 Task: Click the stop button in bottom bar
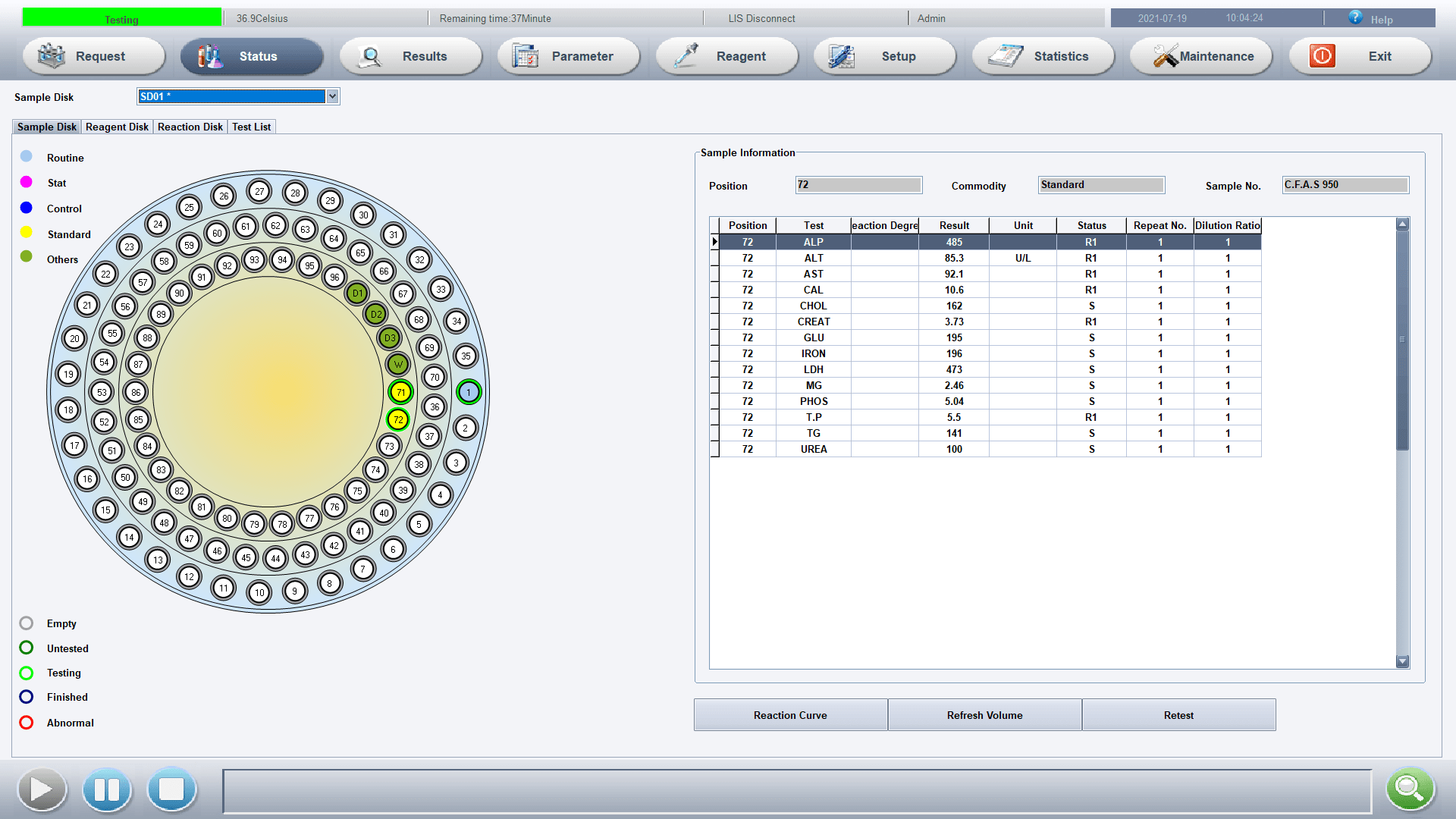(171, 789)
